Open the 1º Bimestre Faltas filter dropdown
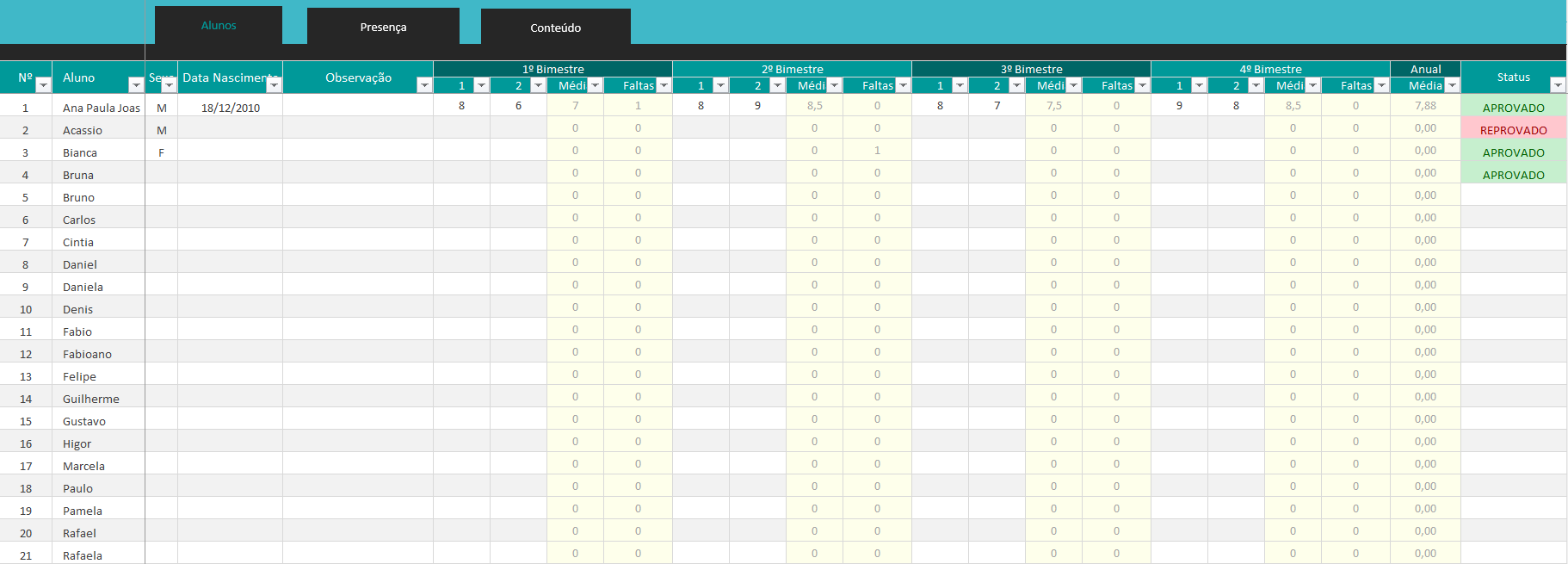This screenshot has height=564, width=1568. click(664, 85)
